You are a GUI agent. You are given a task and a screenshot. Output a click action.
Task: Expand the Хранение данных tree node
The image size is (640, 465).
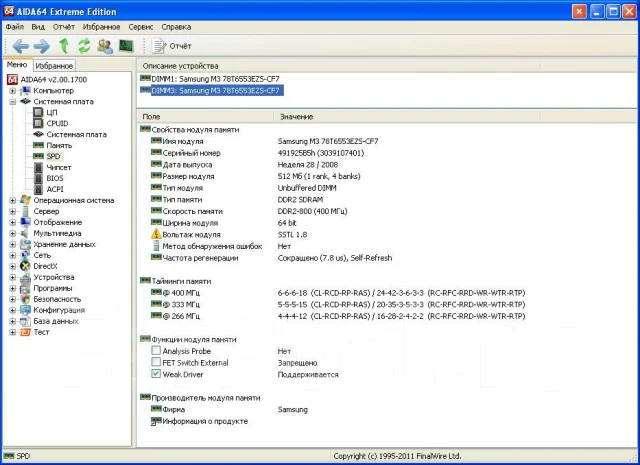(x=13, y=245)
